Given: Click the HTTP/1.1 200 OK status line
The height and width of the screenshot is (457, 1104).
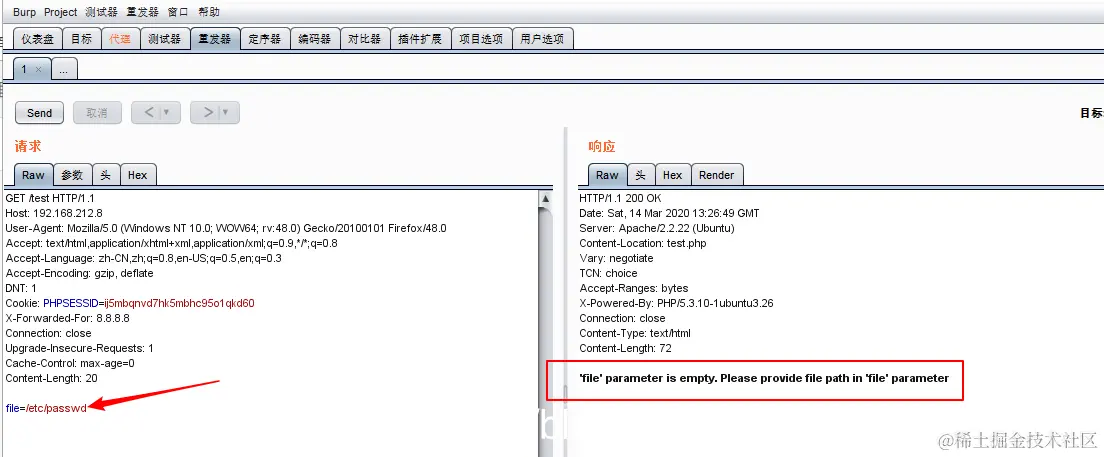Looking at the screenshot, I should click(620, 198).
